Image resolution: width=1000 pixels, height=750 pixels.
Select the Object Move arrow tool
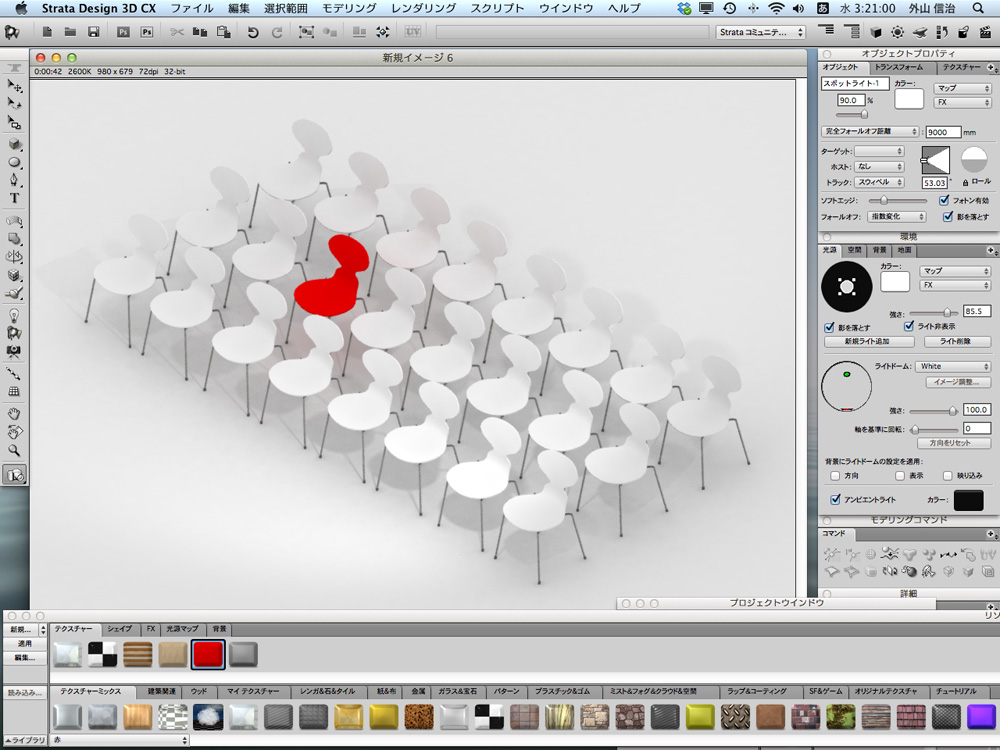click(x=14, y=85)
